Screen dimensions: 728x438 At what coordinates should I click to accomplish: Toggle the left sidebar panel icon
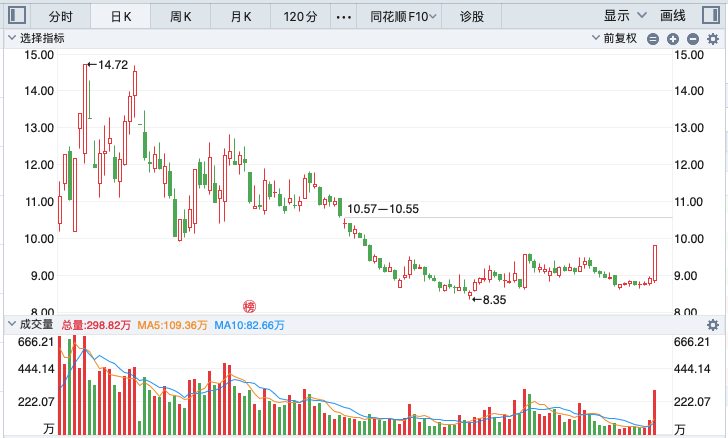pyautogui.click(x=17, y=15)
